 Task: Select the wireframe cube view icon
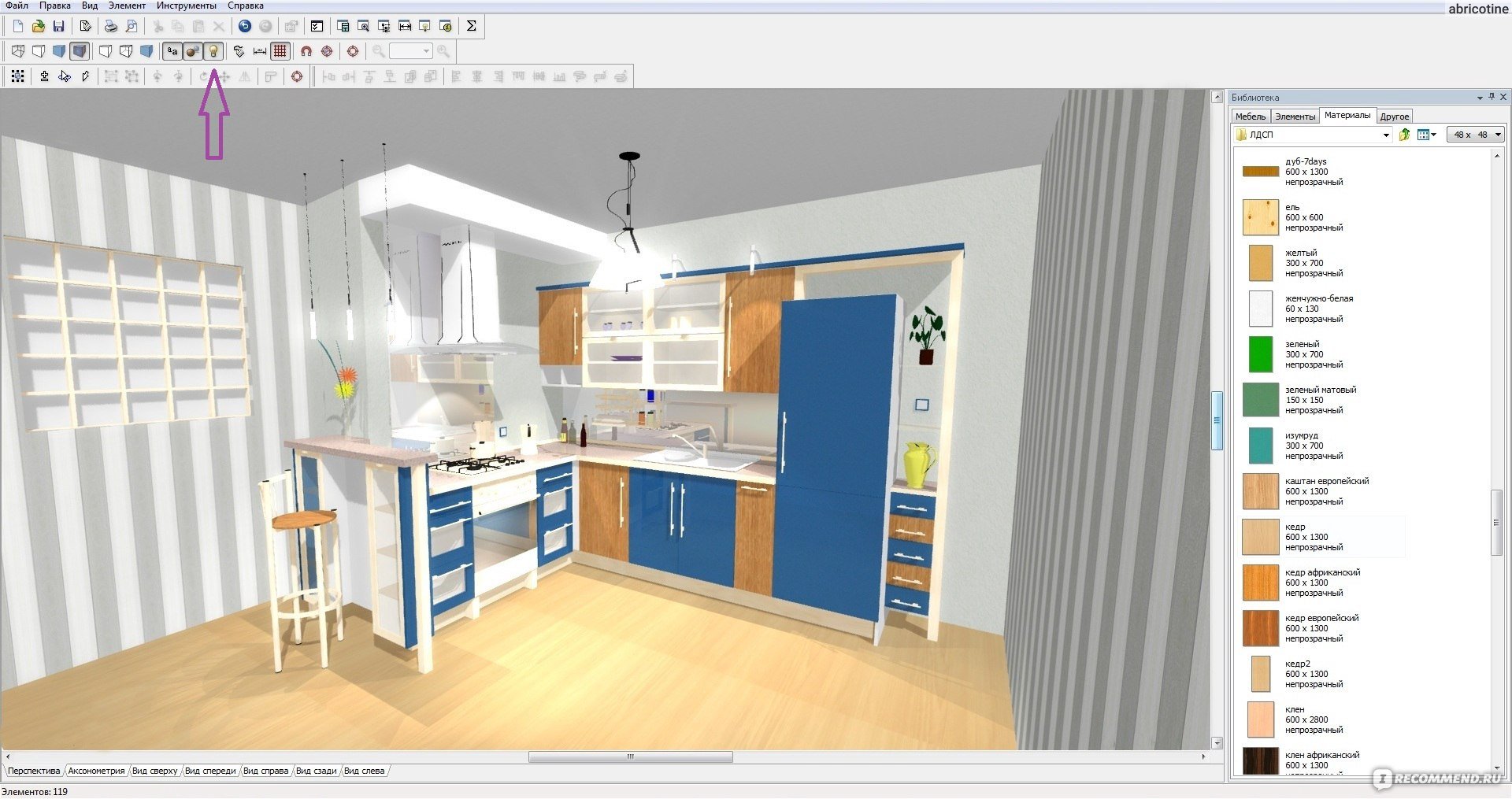coord(18,51)
